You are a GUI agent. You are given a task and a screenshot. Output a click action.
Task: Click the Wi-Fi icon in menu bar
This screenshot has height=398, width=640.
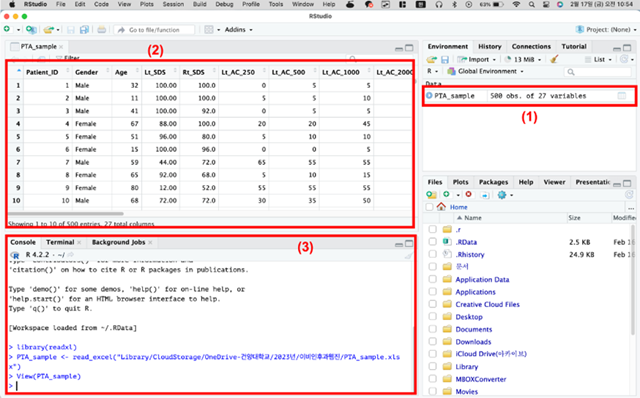tap(516, 4)
